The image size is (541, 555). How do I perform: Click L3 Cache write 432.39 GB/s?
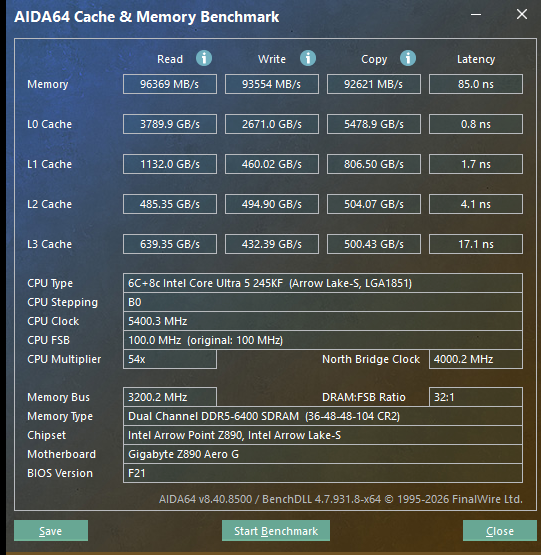coord(272,244)
